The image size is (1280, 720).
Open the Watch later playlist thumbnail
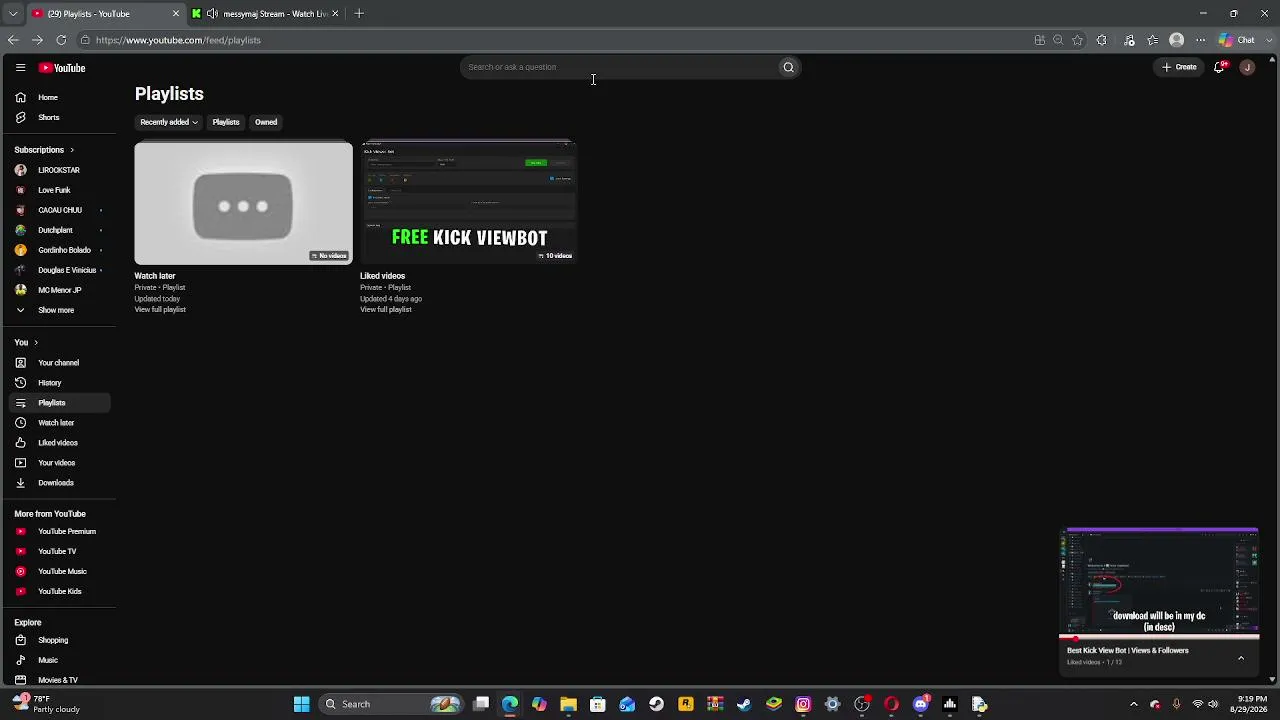(243, 203)
